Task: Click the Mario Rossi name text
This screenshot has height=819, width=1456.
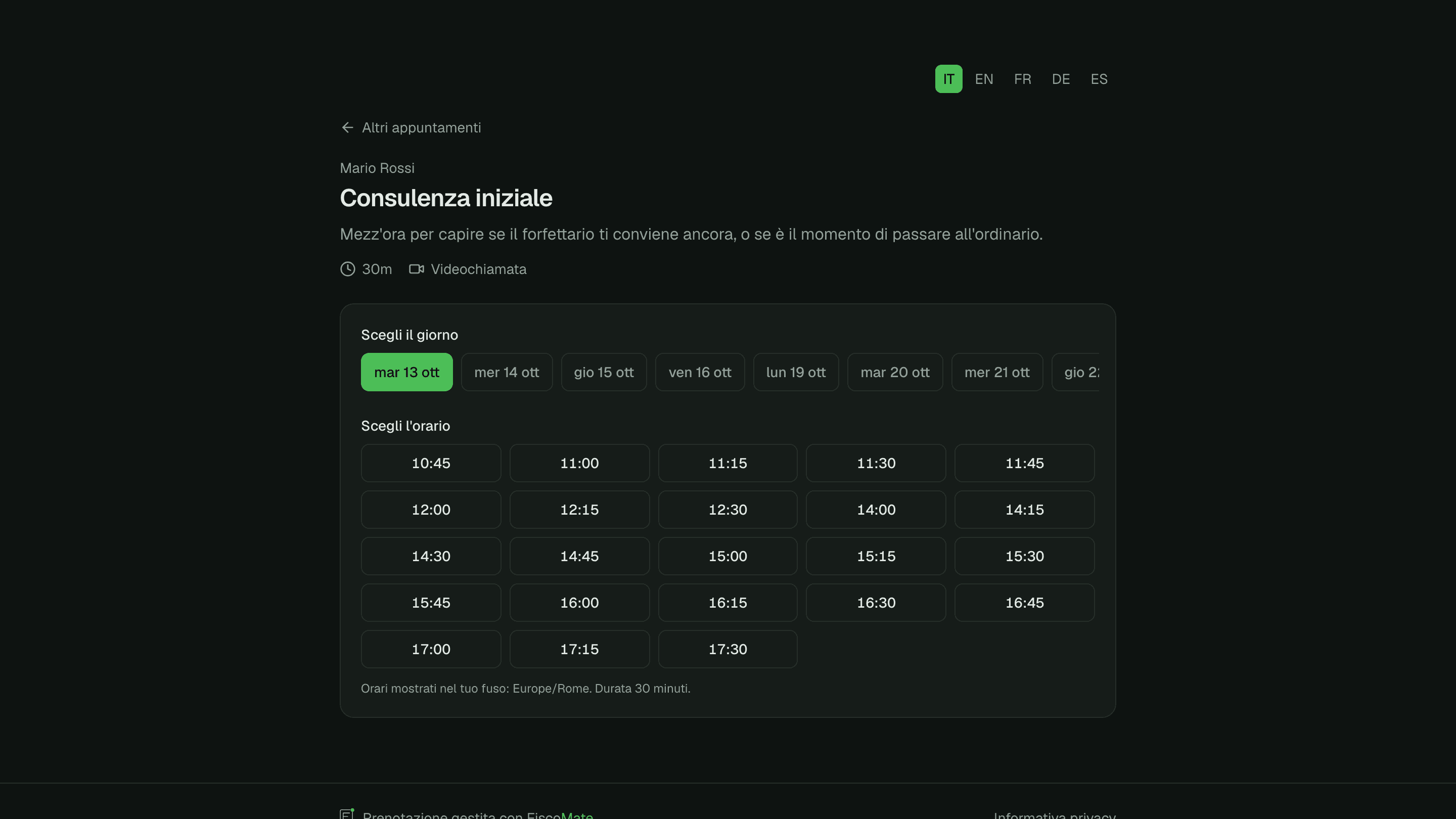Action: [377, 168]
